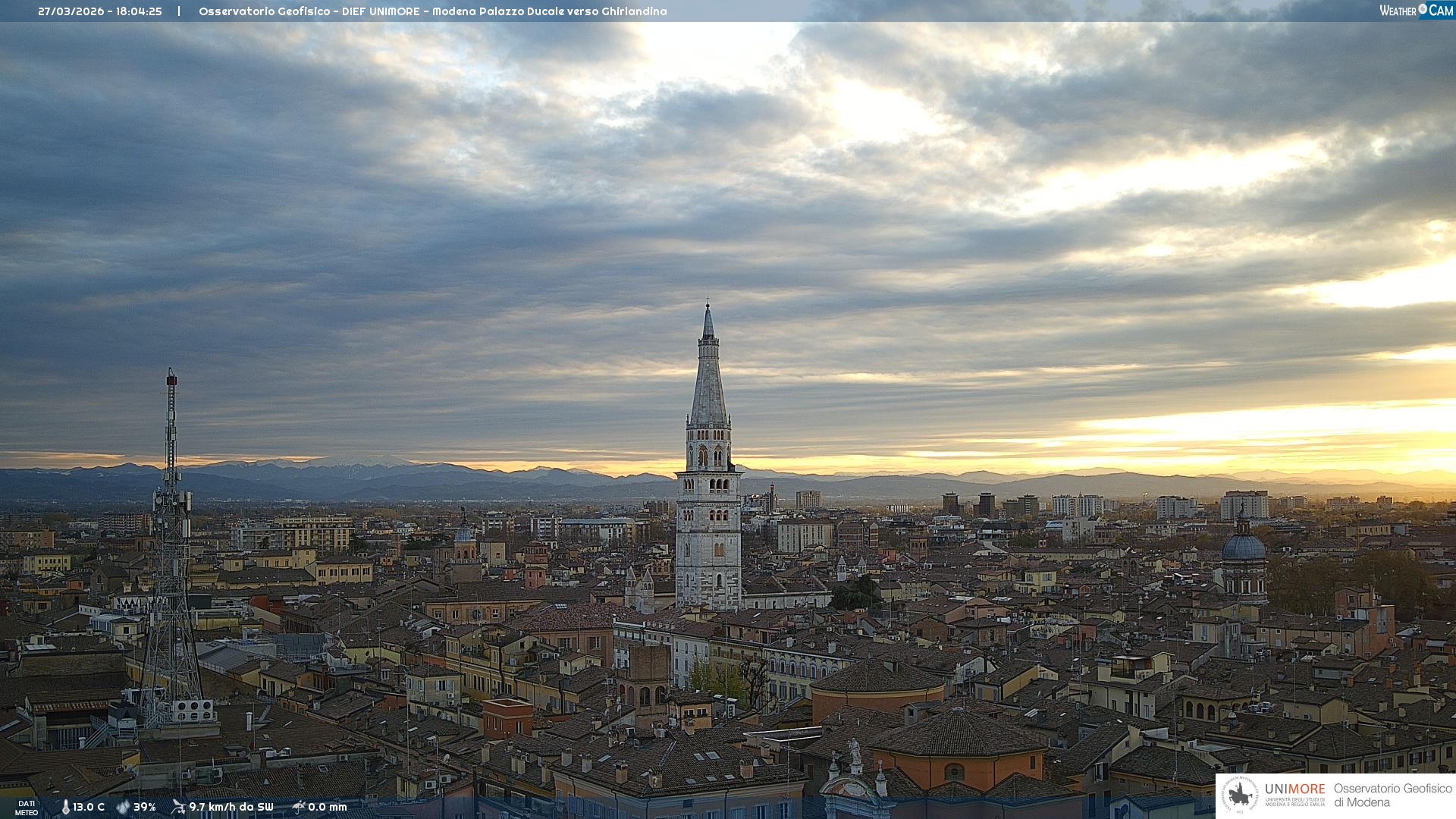Click the wind anemometer icon
The height and width of the screenshot is (819, 1456).
pyautogui.click(x=178, y=807)
